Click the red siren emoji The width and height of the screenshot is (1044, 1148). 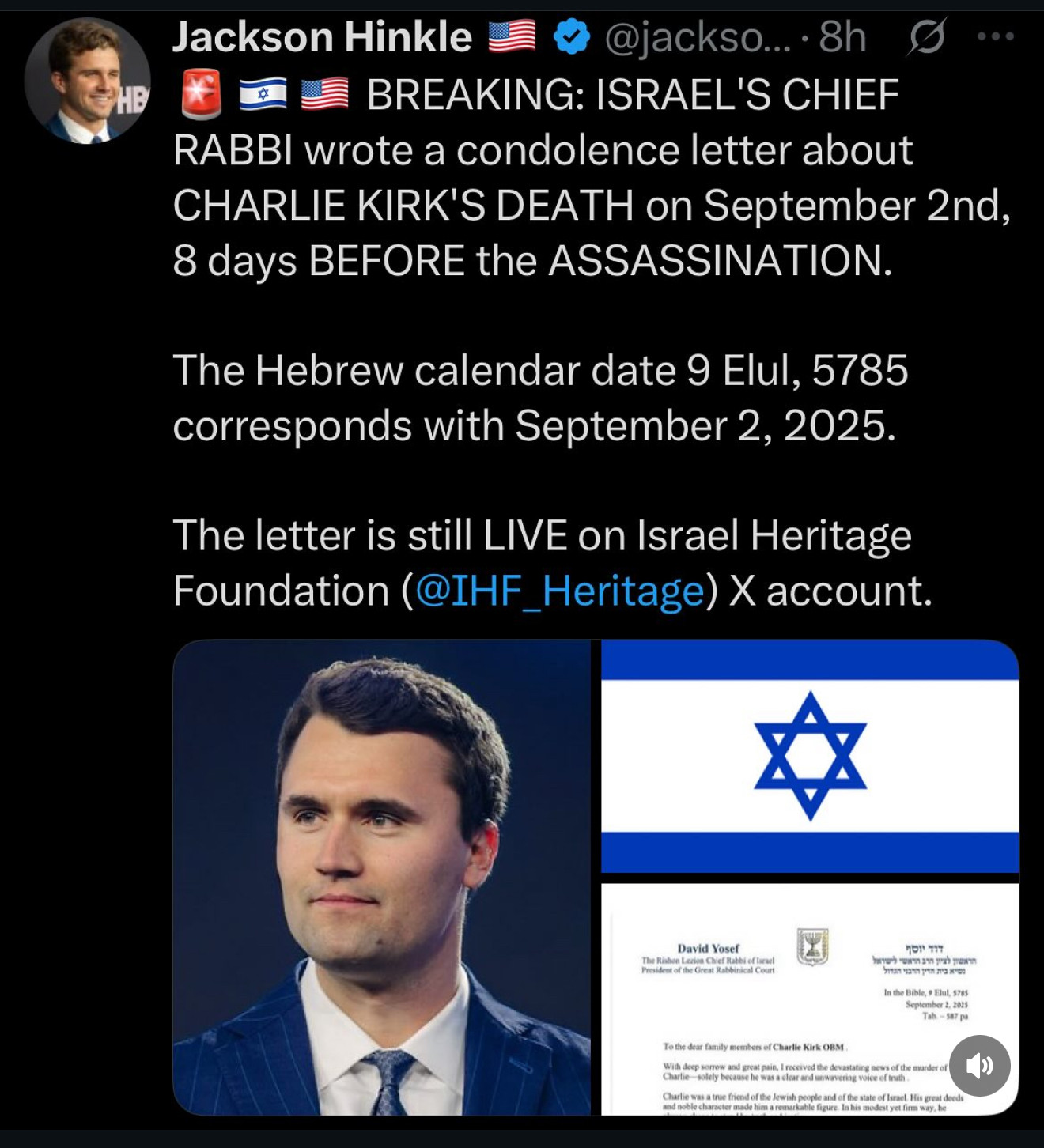[201, 94]
